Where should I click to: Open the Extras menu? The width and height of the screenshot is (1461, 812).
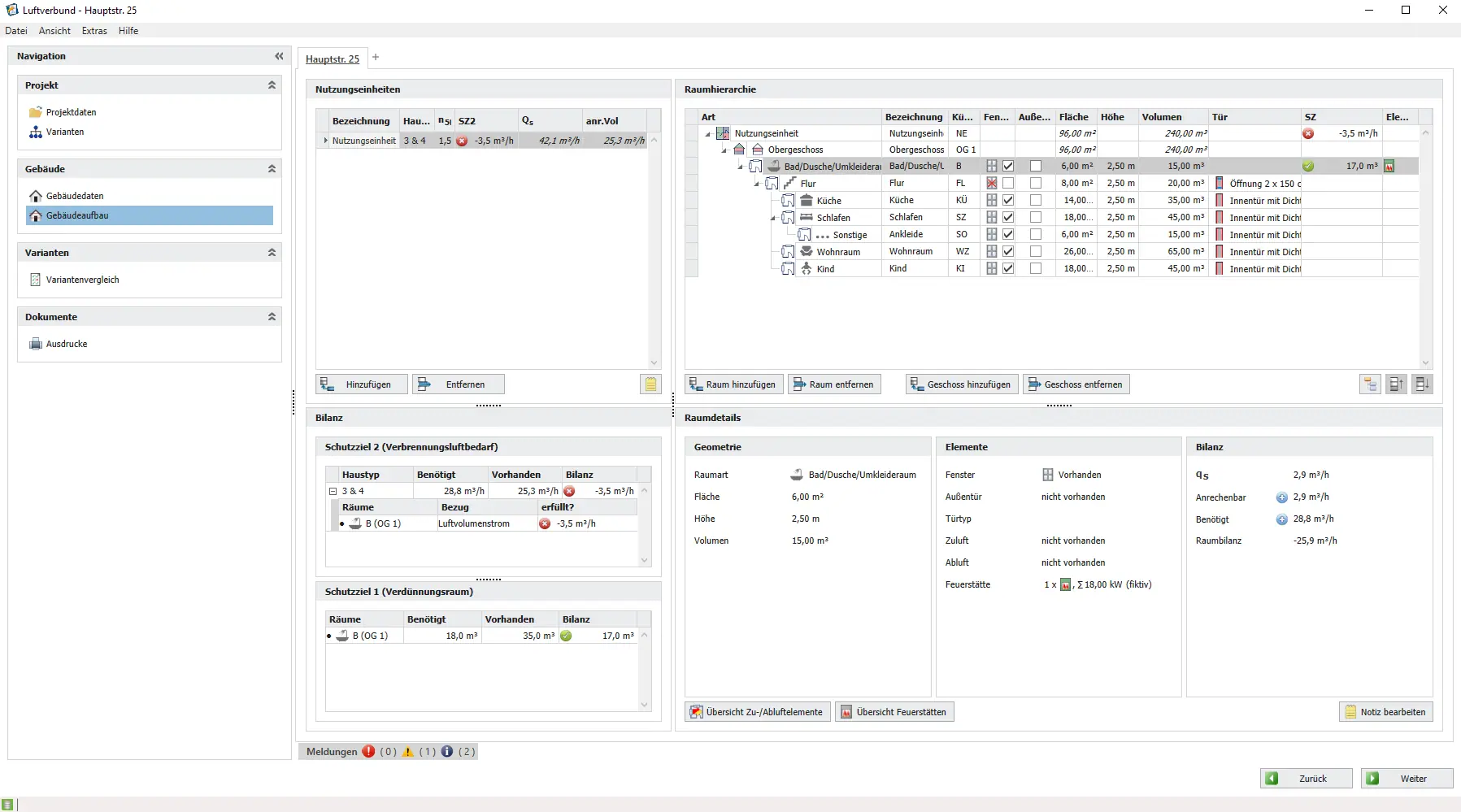click(x=94, y=31)
